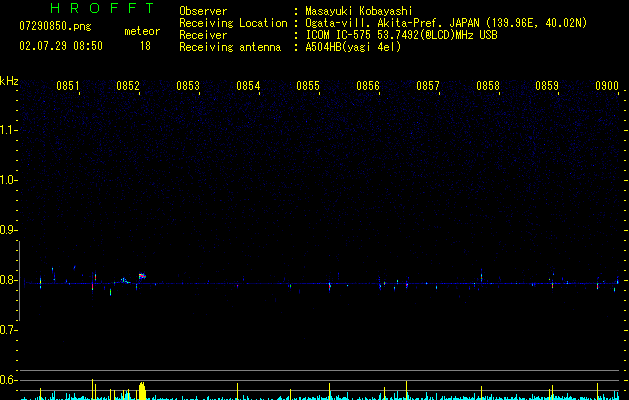Click the 0858 time axis label
The image size is (629, 400).
click(488, 86)
